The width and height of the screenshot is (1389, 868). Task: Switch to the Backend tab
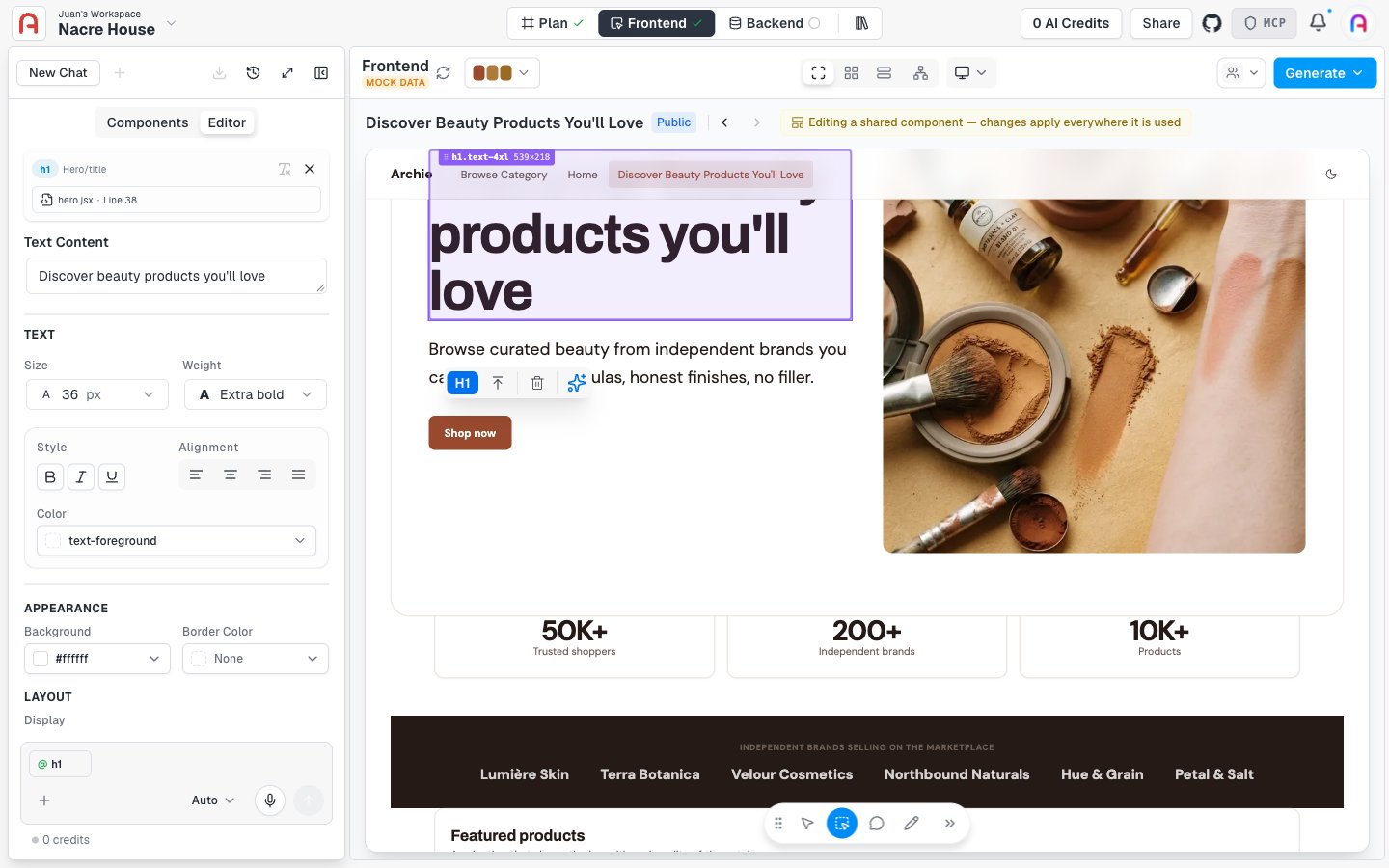tap(775, 23)
